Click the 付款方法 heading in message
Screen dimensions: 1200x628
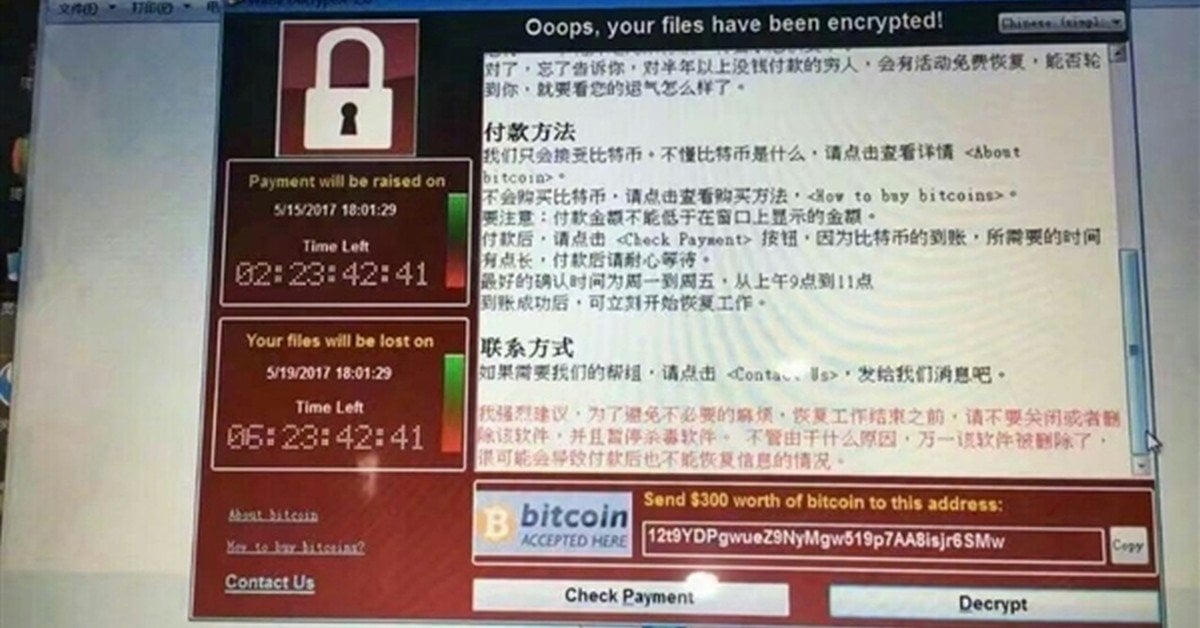click(x=530, y=132)
